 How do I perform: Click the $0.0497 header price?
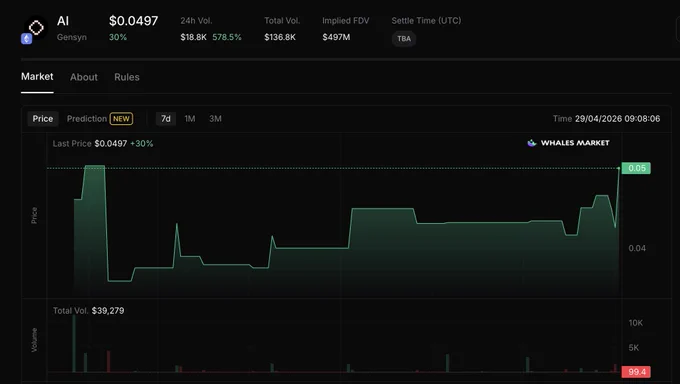[134, 21]
